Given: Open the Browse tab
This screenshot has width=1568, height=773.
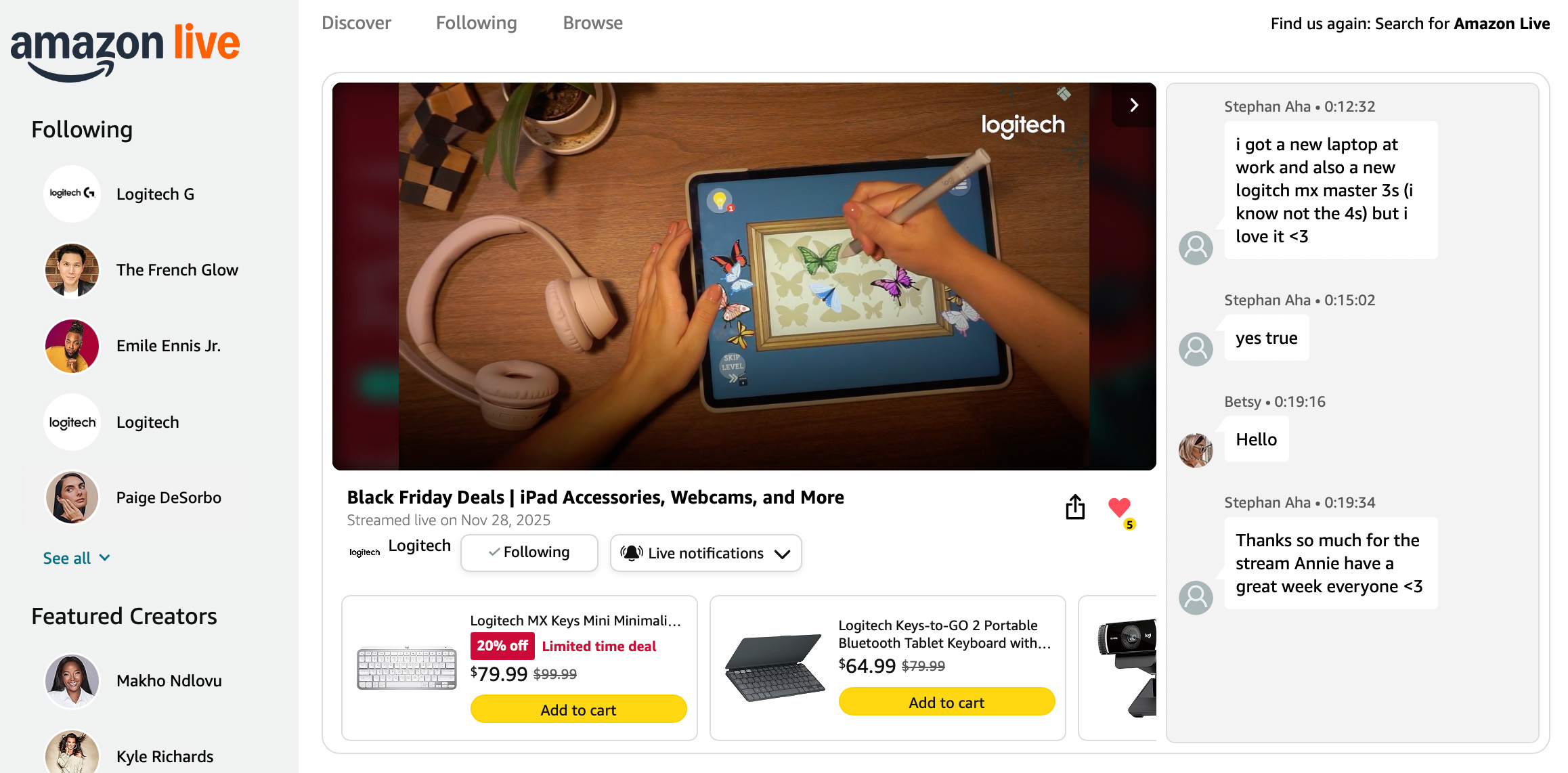Looking at the screenshot, I should (592, 23).
